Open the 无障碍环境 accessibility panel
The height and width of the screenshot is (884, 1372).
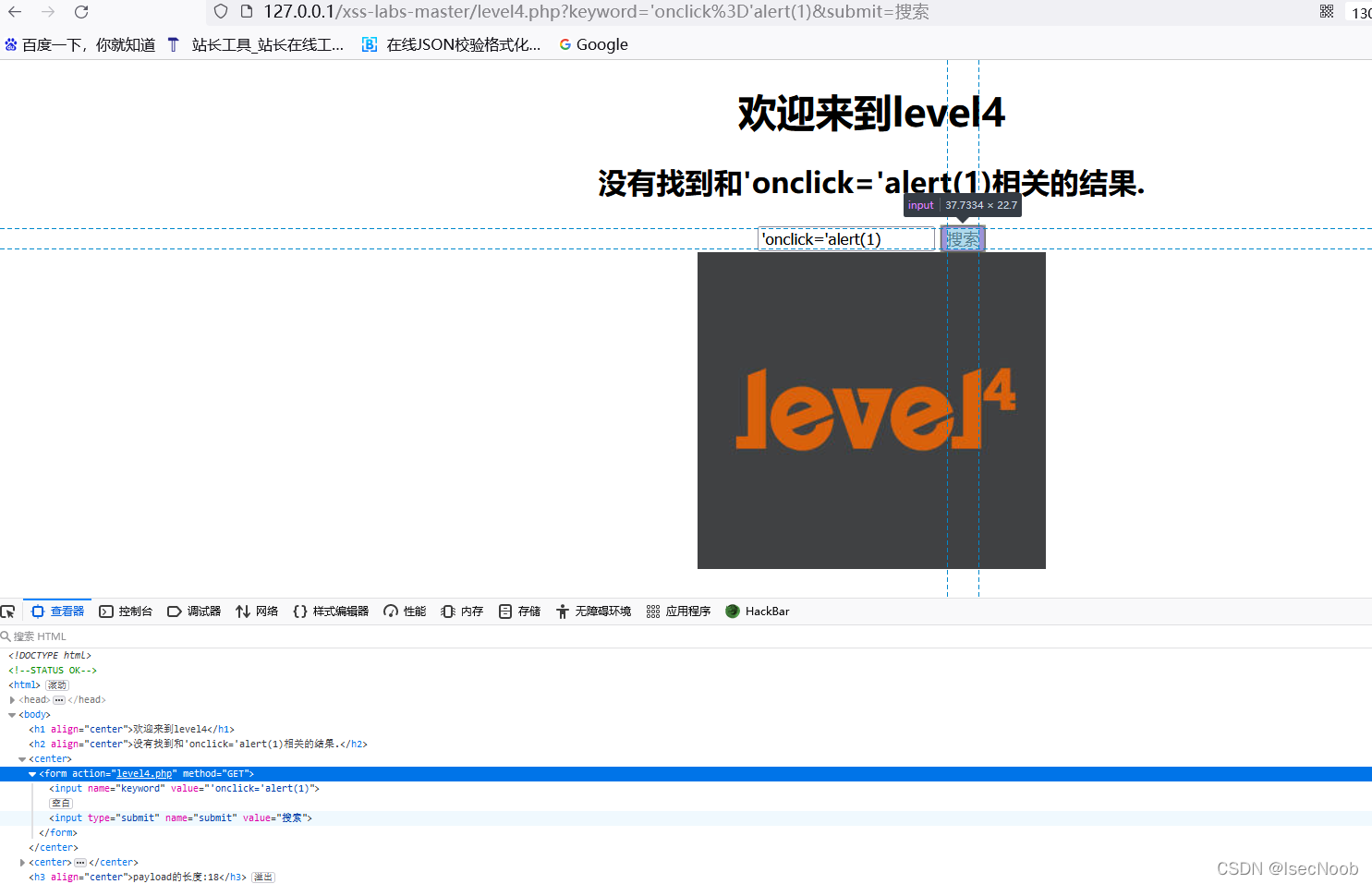click(x=592, y=611)
